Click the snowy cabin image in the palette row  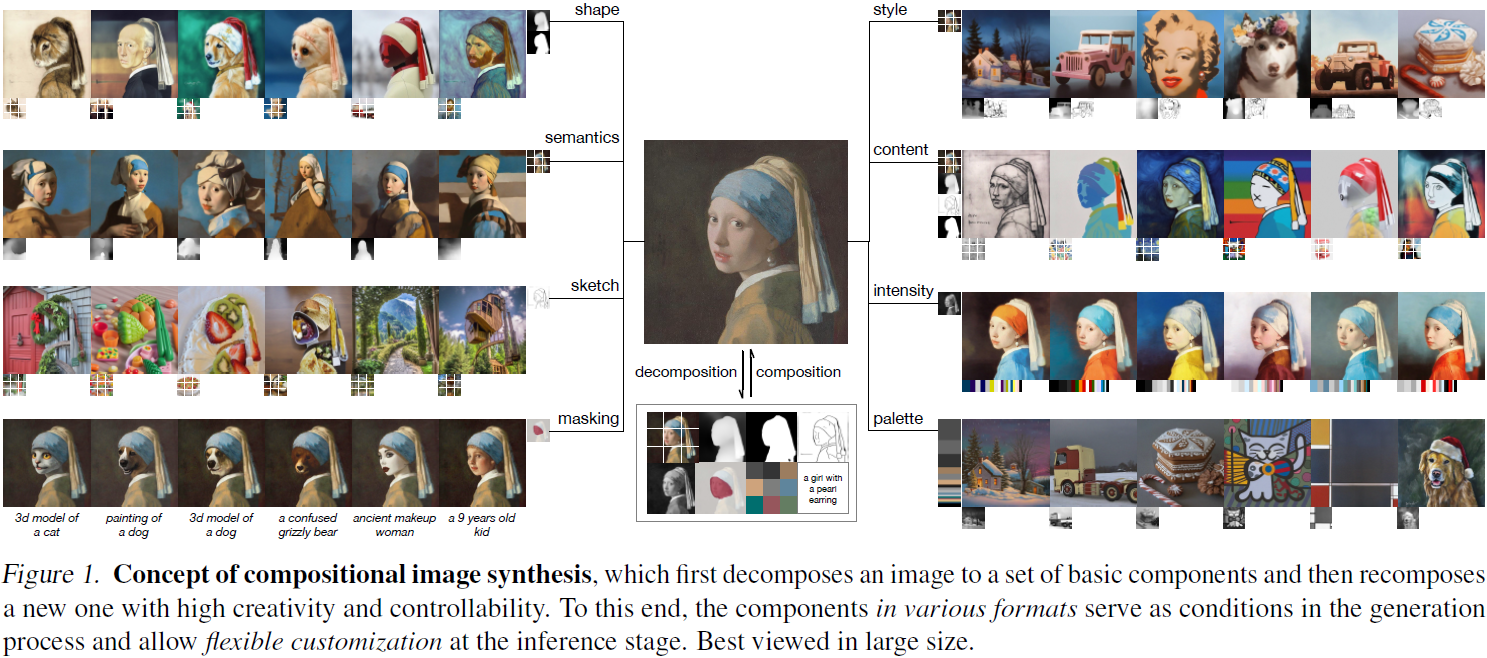[1006, 463]
